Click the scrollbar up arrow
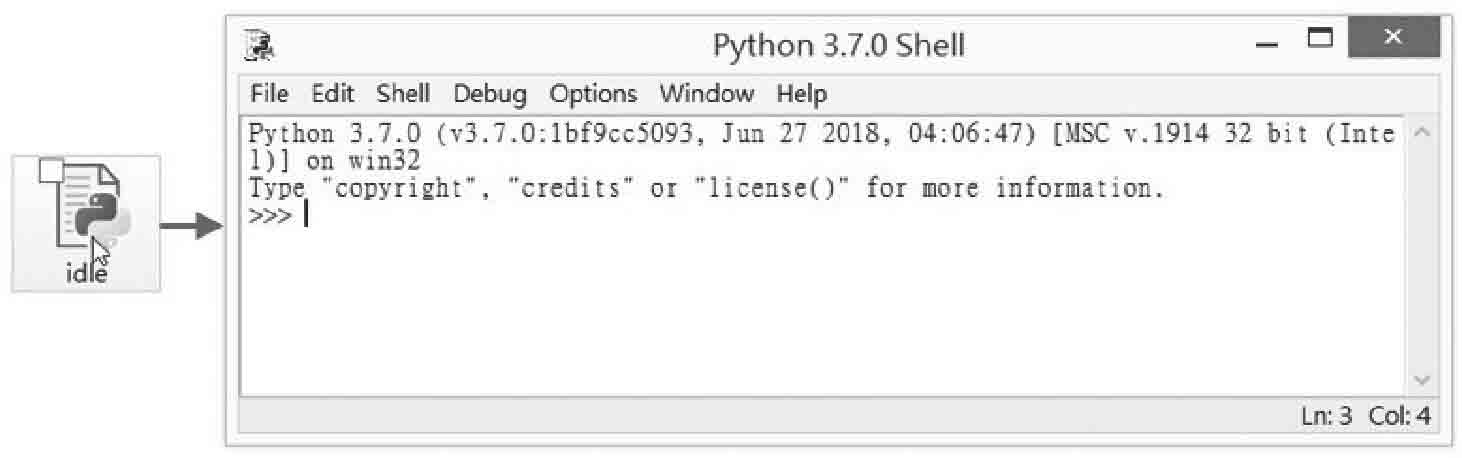Image resolution: width=1462 pixels, height=458 pixels. point(1421,132)
